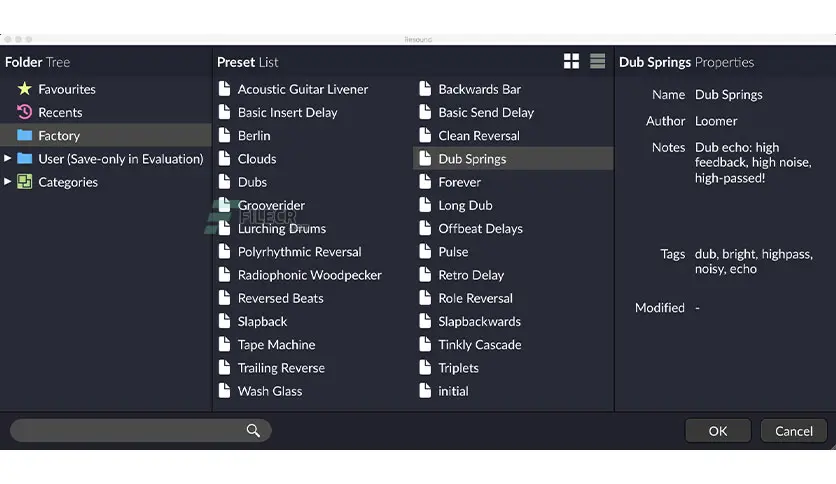This screenshot has height=484, width=836.
Task: Choose the Retro Delay preset
Action: [471, 275]
